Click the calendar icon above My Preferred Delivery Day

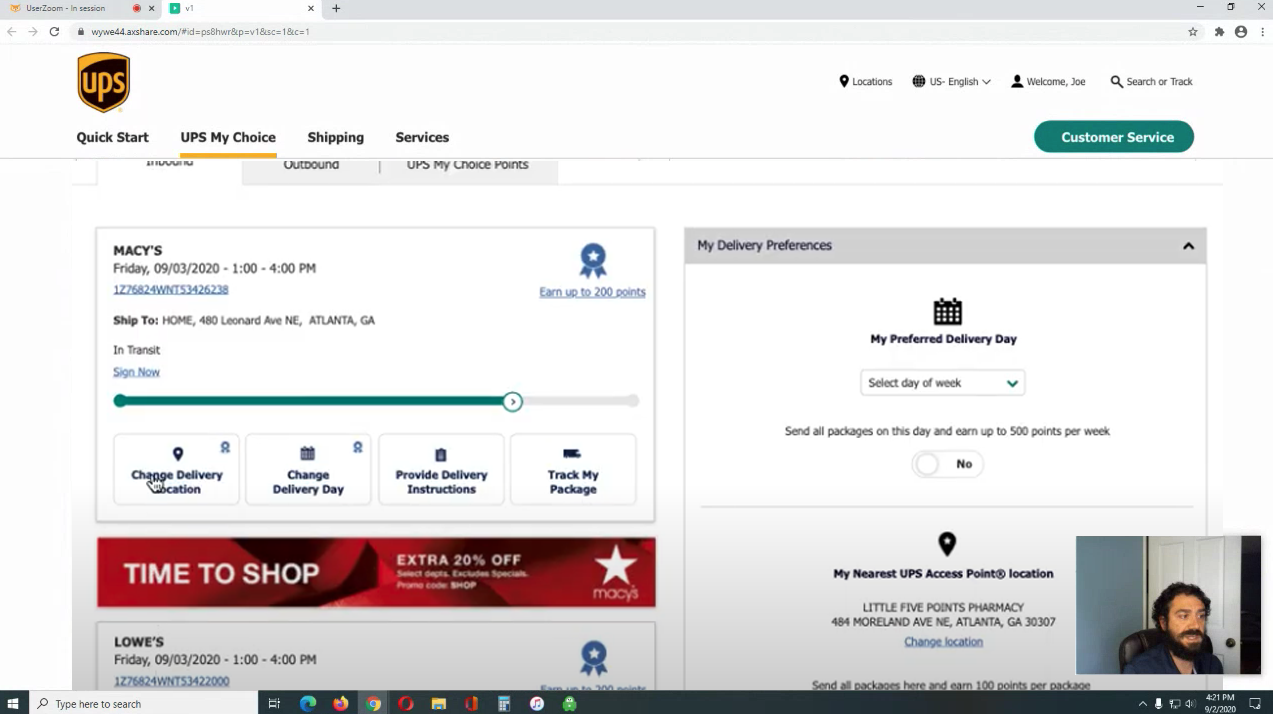(947, 312)
